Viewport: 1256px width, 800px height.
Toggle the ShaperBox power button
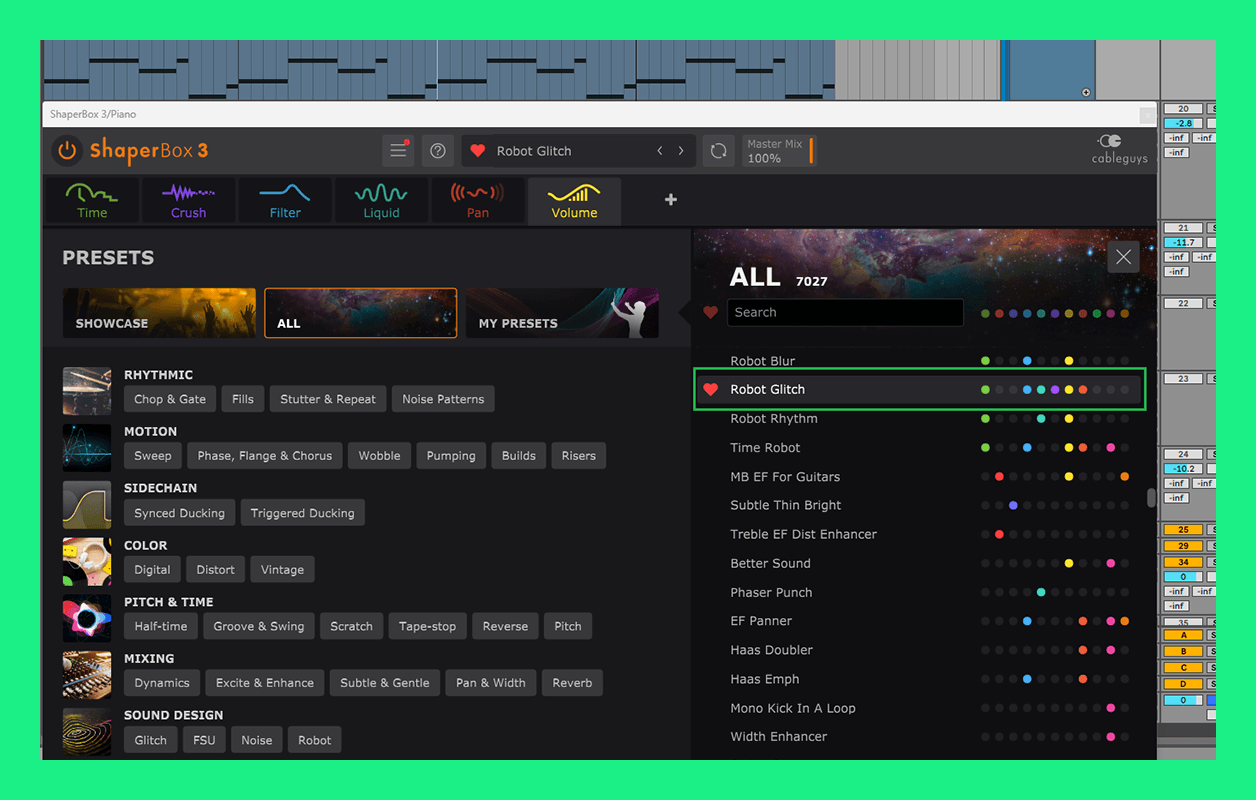[x=67, y=151]
